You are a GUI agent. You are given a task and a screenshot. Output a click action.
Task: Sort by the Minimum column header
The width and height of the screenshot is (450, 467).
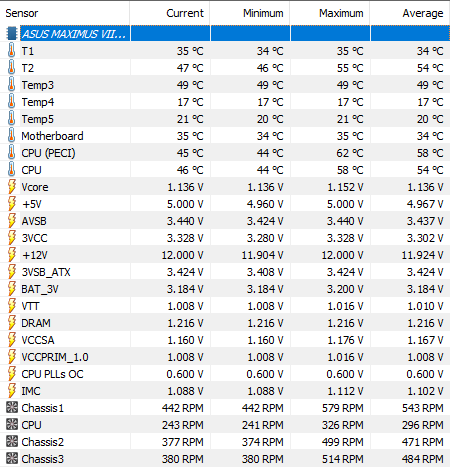[x=250, y=13]
